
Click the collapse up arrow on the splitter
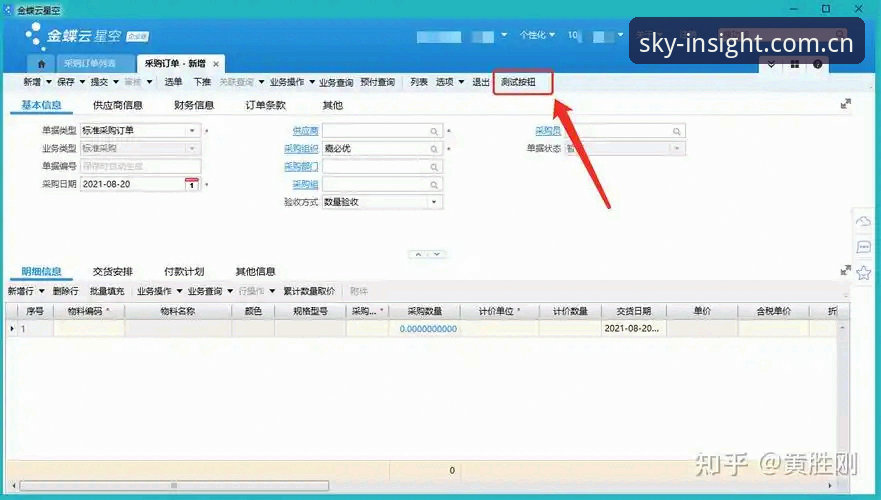[418, 254]
